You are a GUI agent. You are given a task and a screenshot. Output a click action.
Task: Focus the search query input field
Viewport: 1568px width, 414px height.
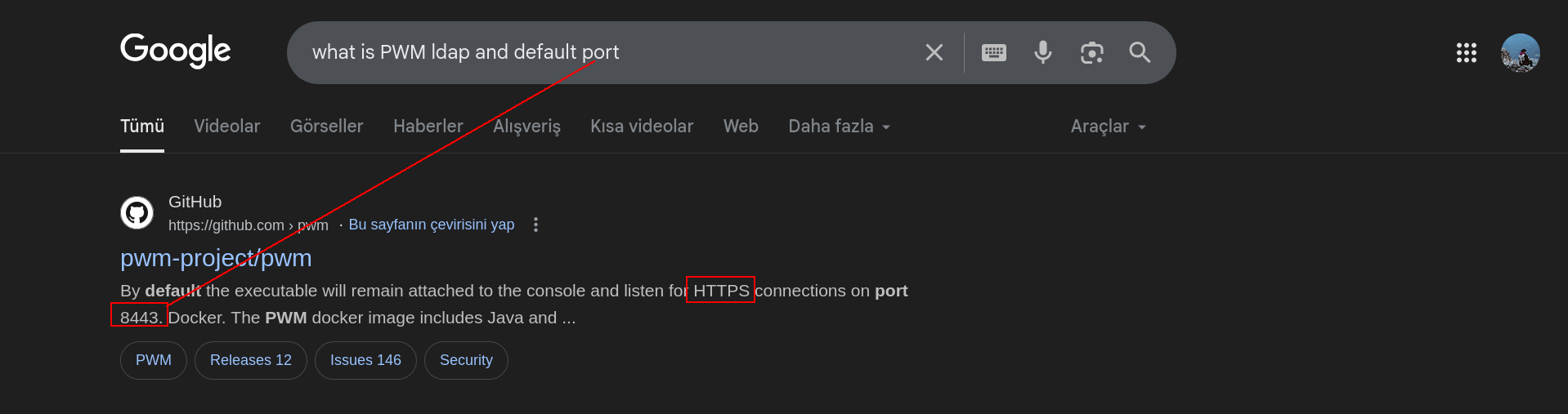point(605,52)
